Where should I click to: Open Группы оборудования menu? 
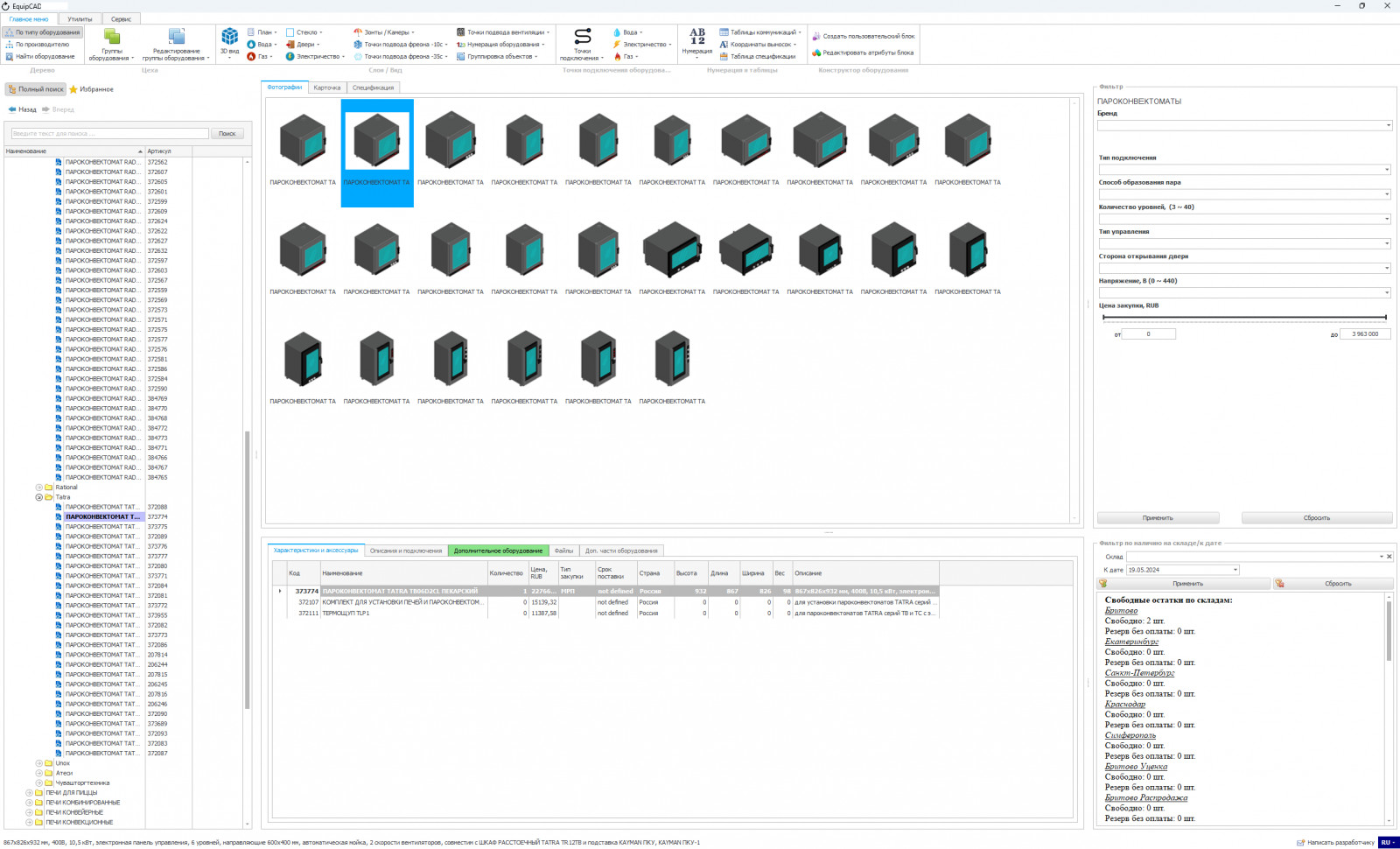pyautogui.click(x=112, y=45)
